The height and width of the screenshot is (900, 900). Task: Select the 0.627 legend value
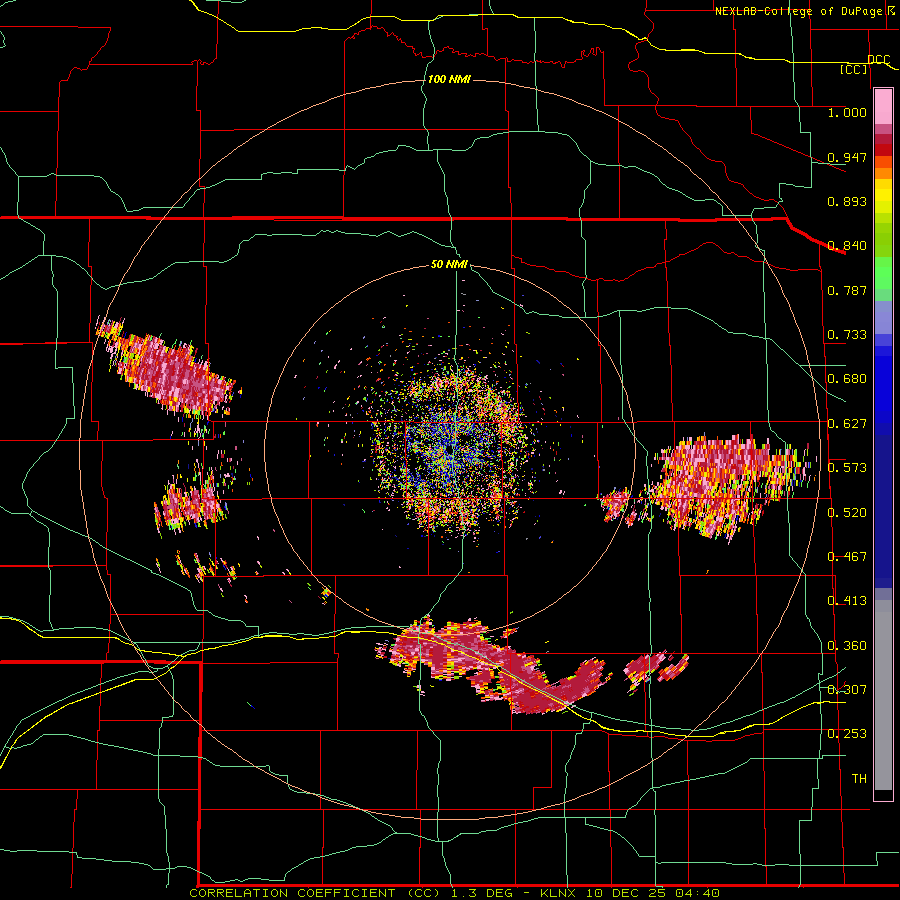click(x=847, y=424)
